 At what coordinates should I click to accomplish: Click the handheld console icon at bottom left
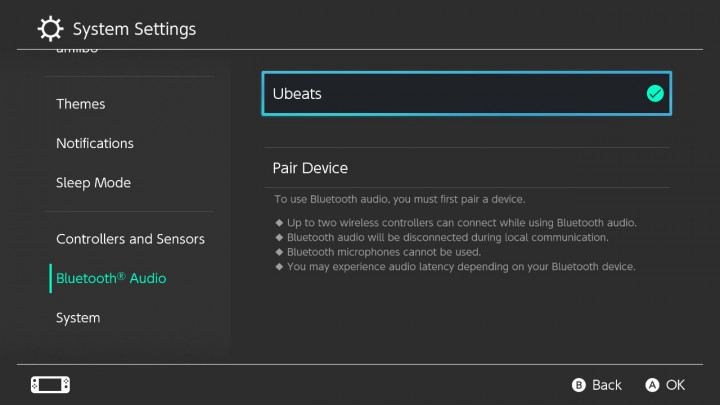[51, 385]
